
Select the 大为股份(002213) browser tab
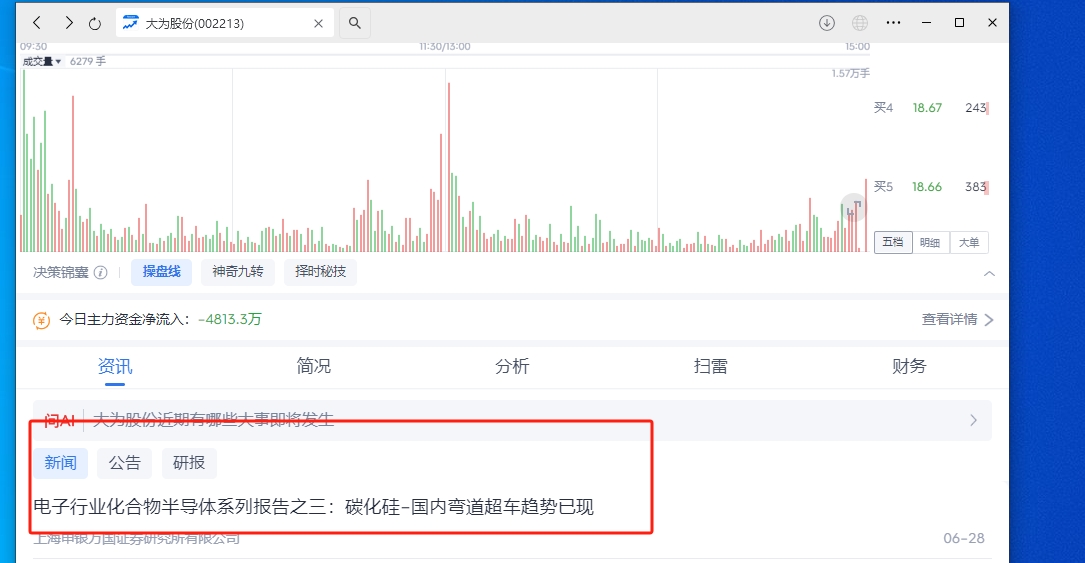(x=225, y=24)
